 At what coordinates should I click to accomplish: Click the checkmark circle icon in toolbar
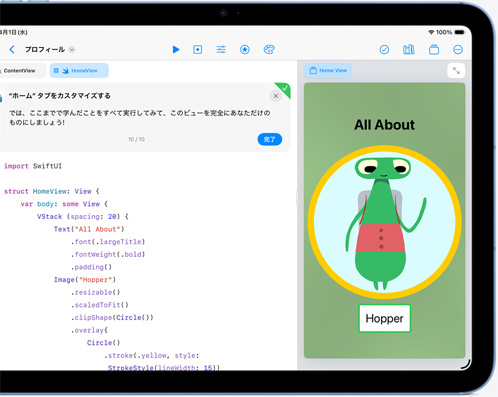click(x=384, y=50)
